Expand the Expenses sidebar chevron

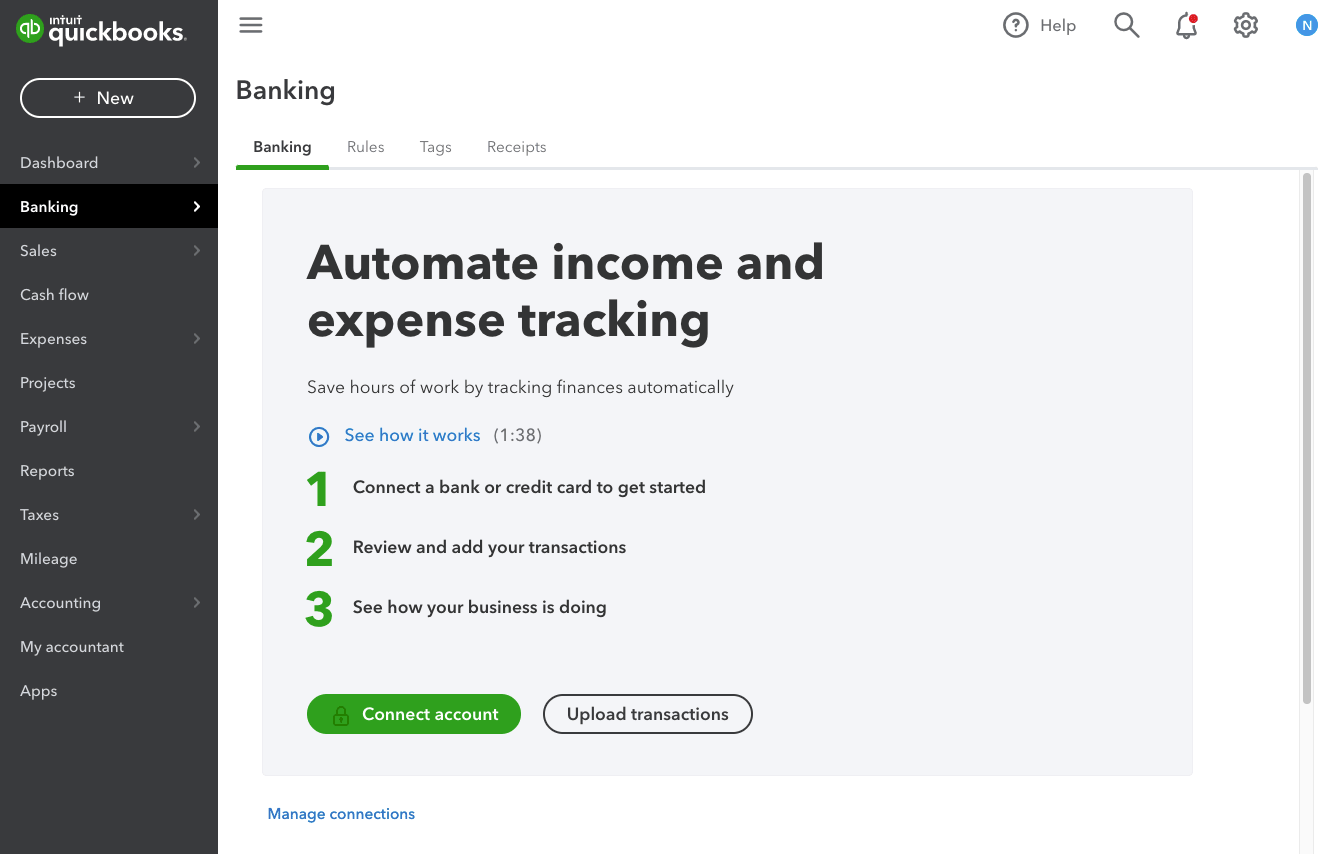point(197,338)
